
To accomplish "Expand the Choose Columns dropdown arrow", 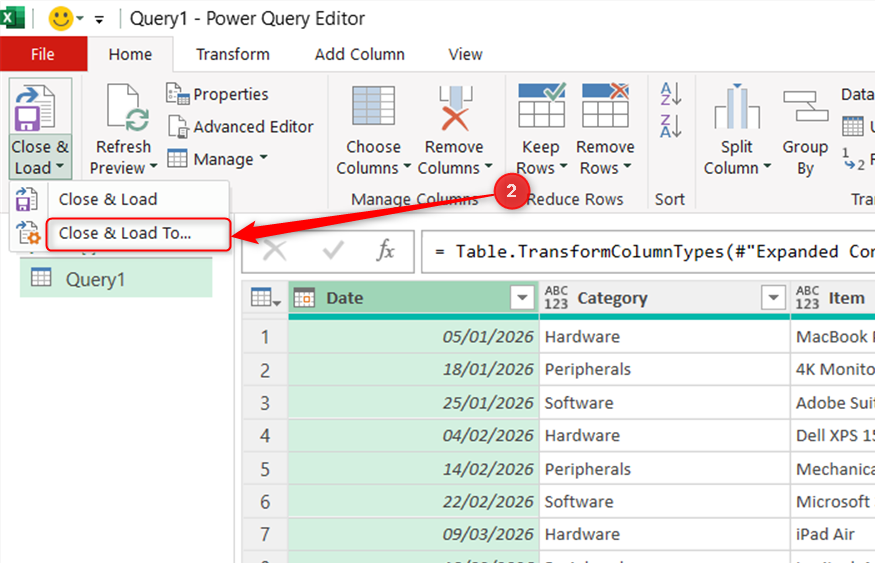I will [407, 166].
